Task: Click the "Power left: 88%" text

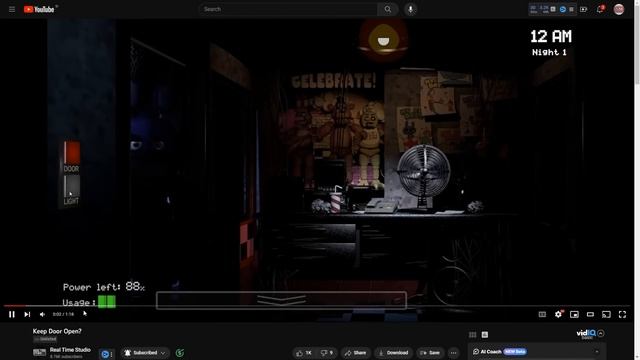Action: (104, 287)
